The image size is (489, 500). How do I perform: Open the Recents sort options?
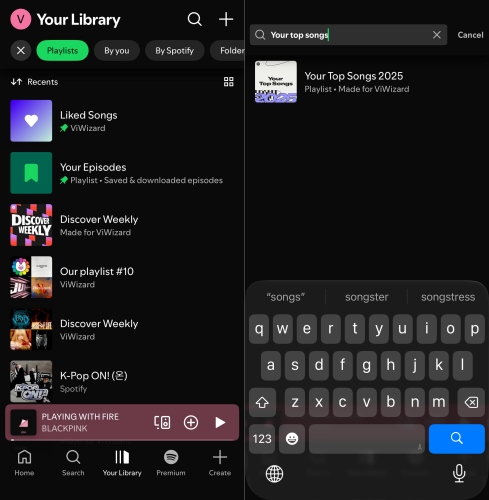click(34, 82)
